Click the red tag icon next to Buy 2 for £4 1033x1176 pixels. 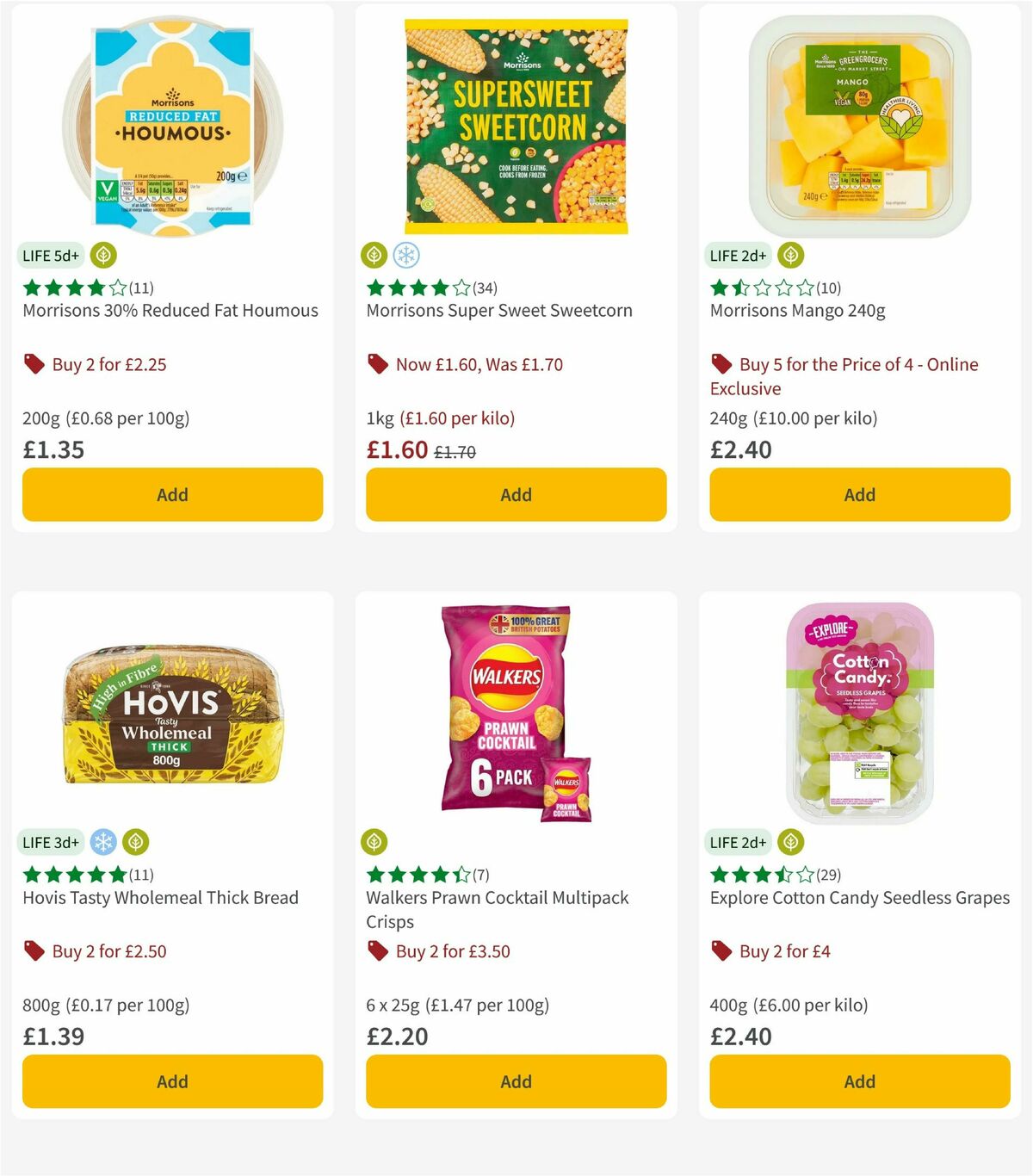click(721, 951)
